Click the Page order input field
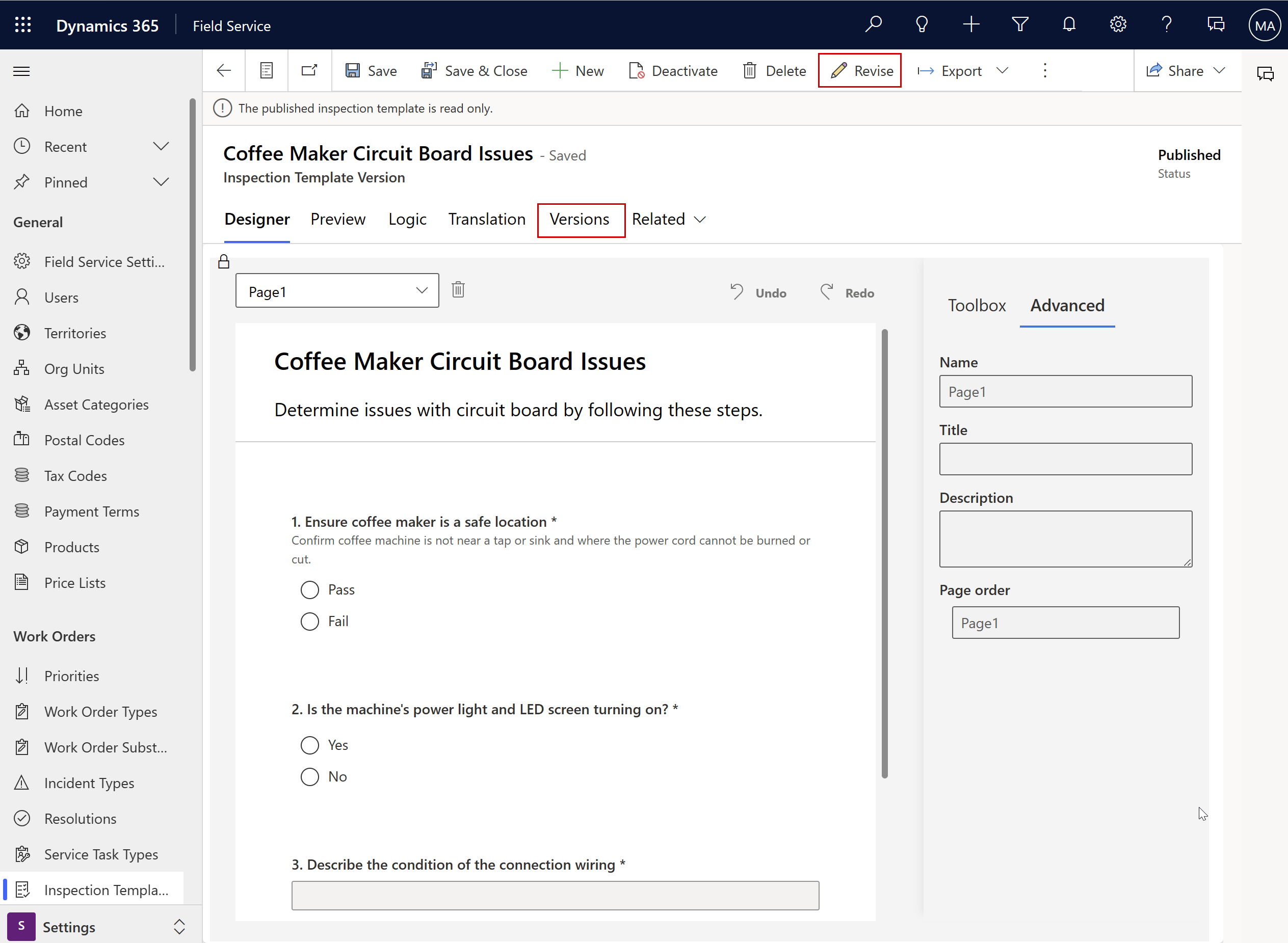 point(1065,622)
